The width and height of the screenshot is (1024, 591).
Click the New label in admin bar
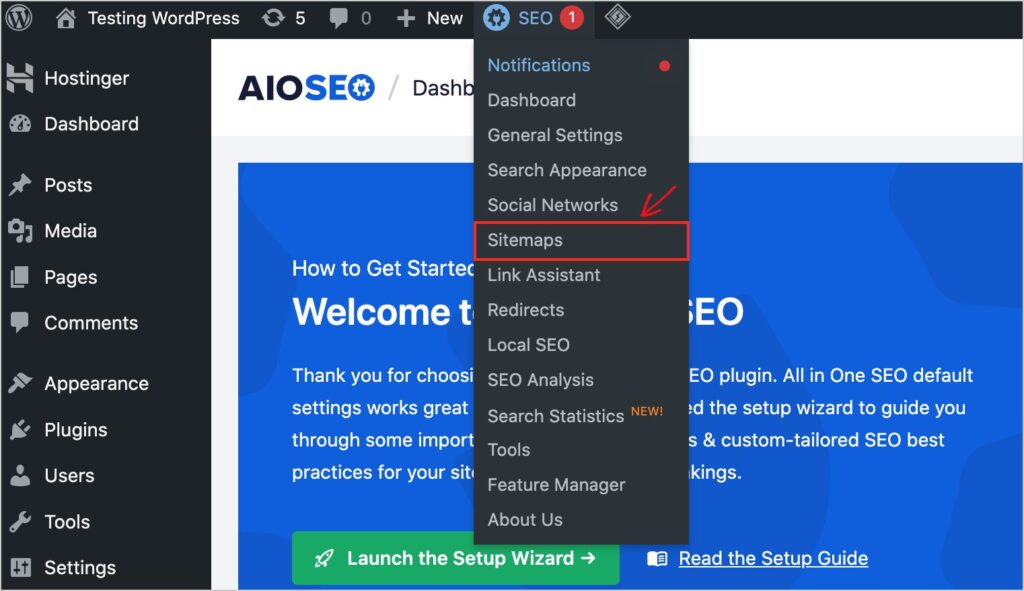point(445,18)
